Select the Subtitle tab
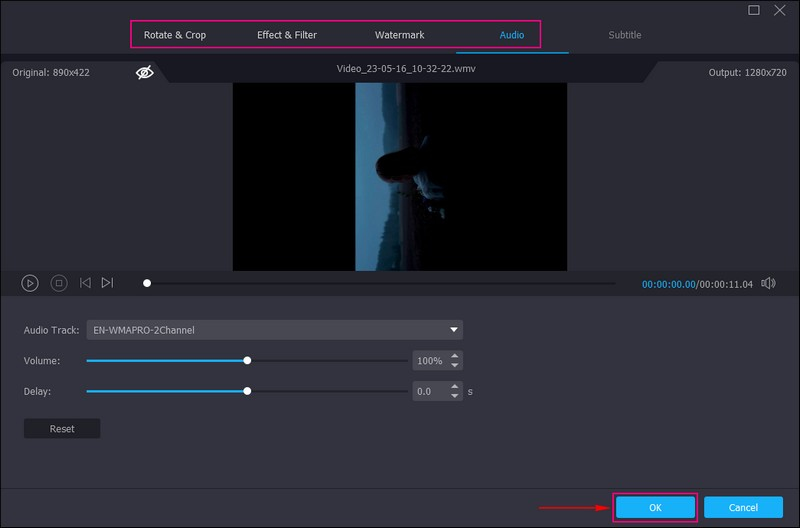 (625, 35)
